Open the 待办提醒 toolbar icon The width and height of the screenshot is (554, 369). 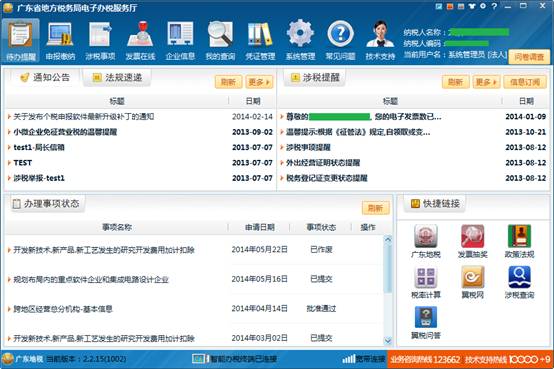20,41
